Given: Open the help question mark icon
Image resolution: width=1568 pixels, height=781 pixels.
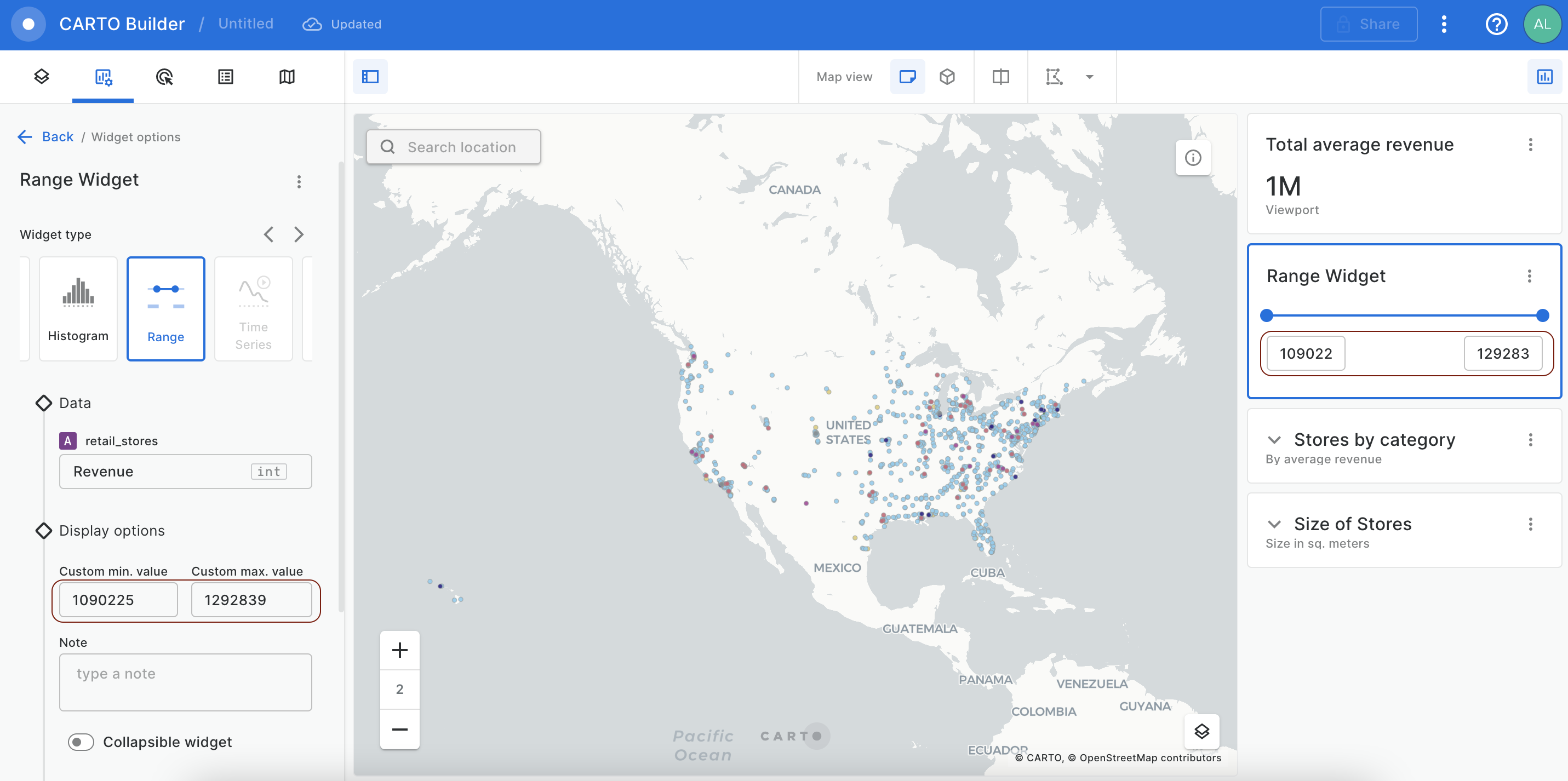Looking at the screenshot, I should (x=1496, y=24).
